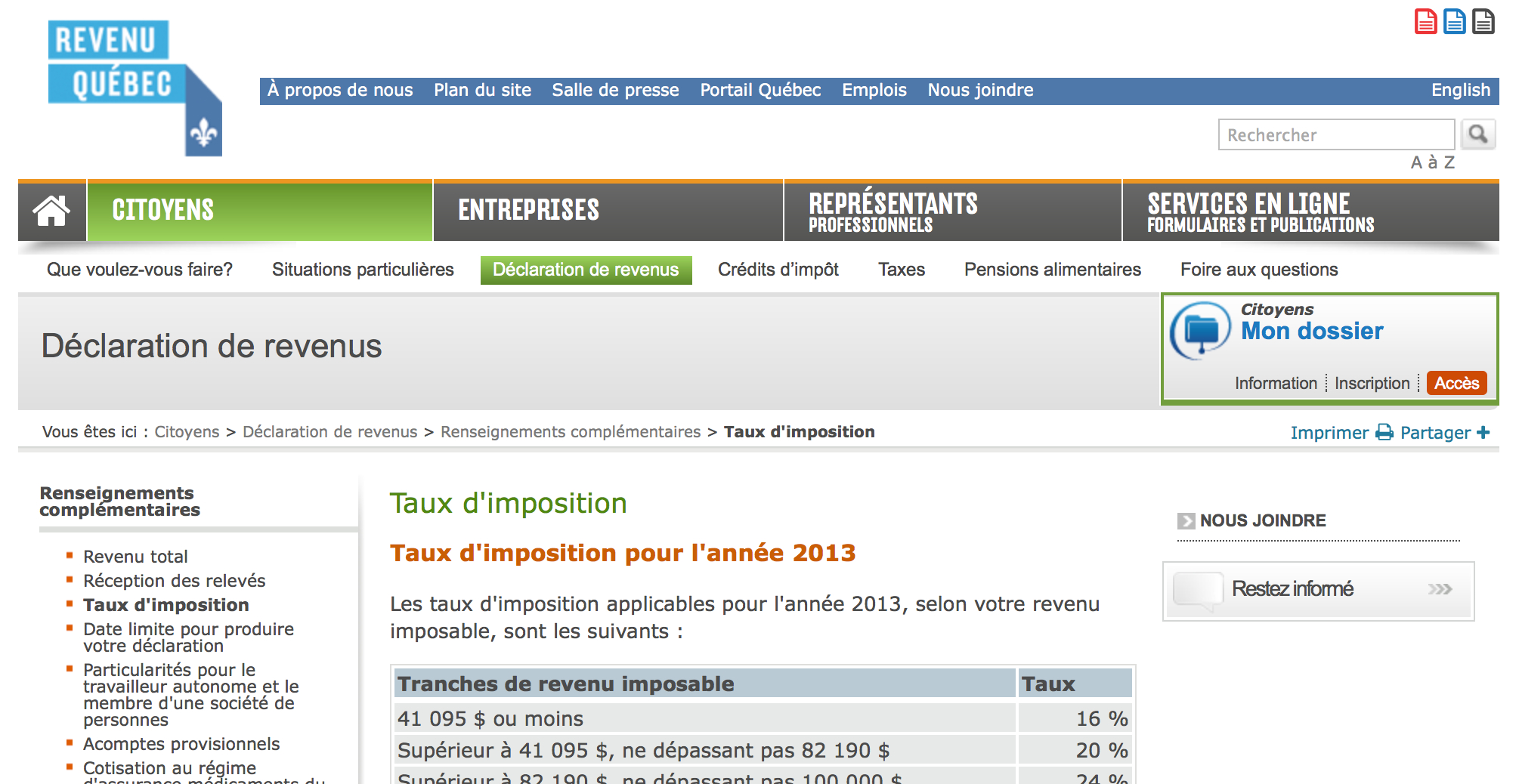
Task: Switch the site language to English
Action: click(1460, 91)
